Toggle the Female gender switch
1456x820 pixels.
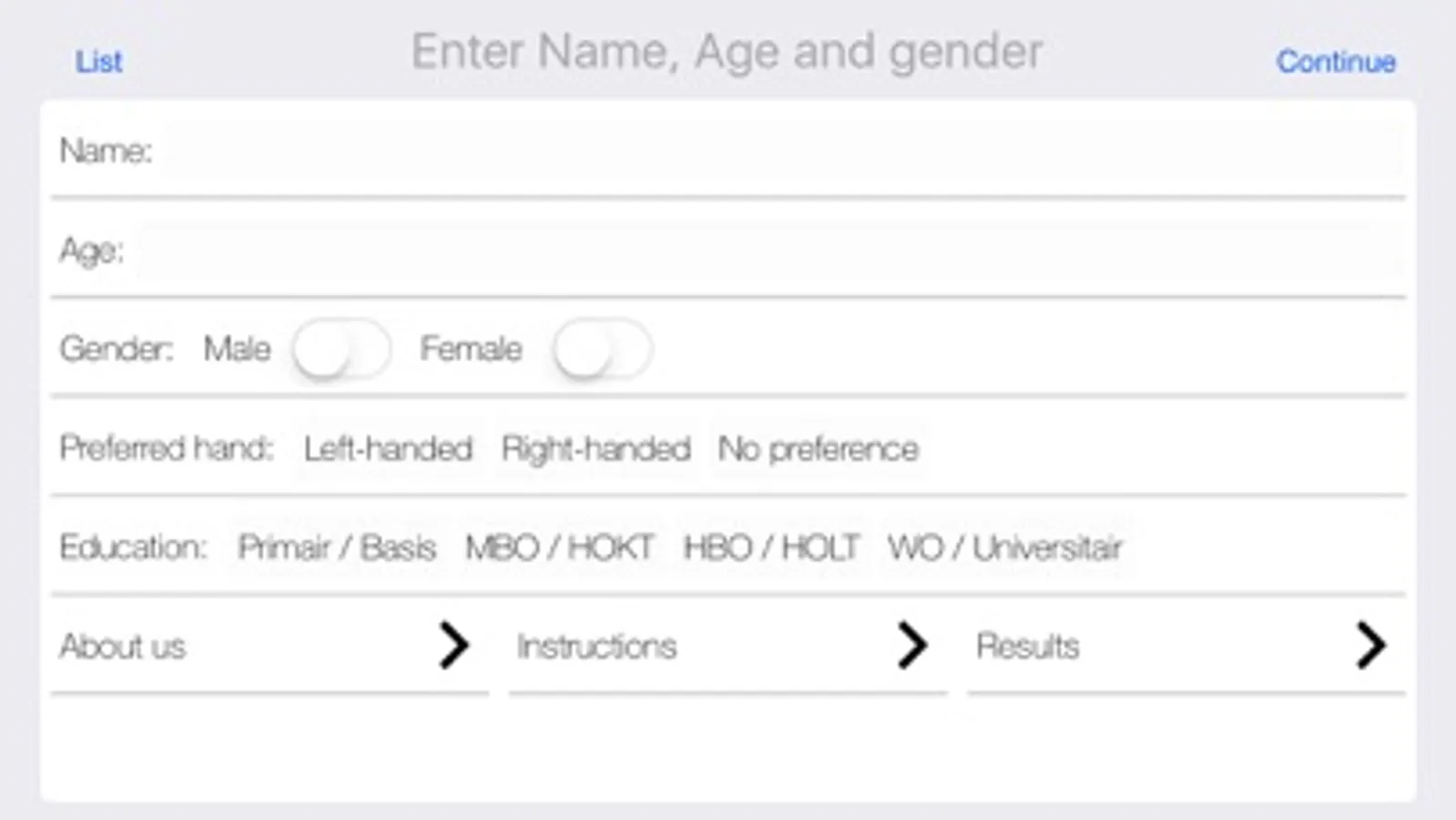(602, 349)
